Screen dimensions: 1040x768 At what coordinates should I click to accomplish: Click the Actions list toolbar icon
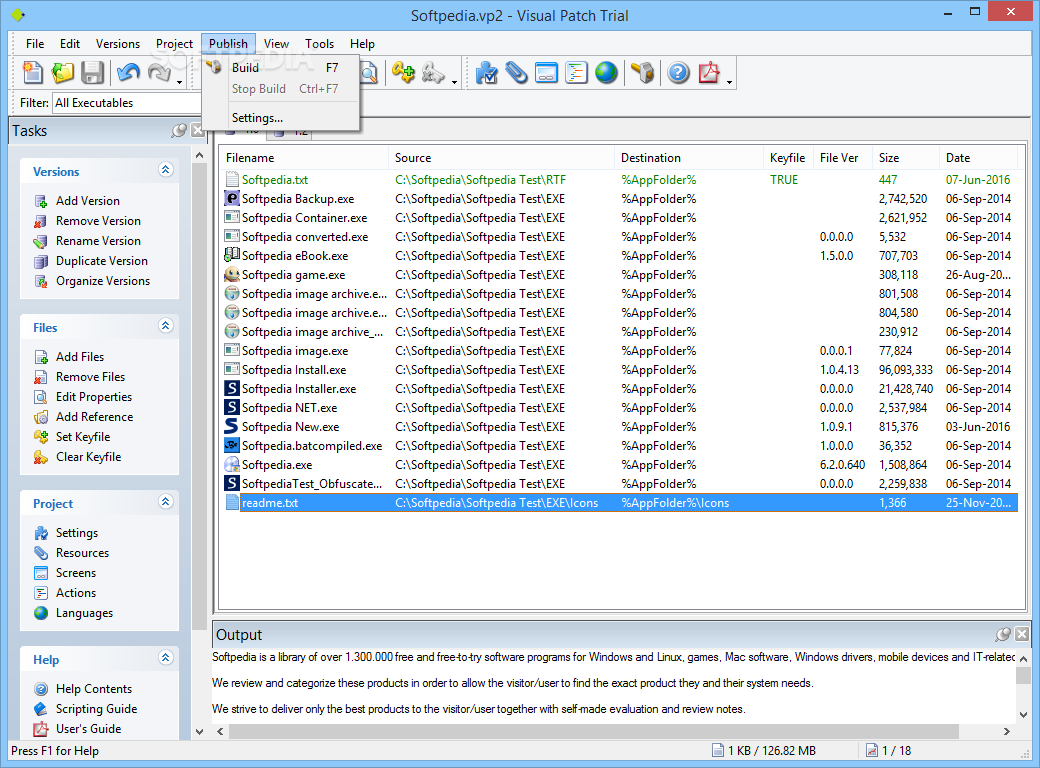[x=576, y=72]
